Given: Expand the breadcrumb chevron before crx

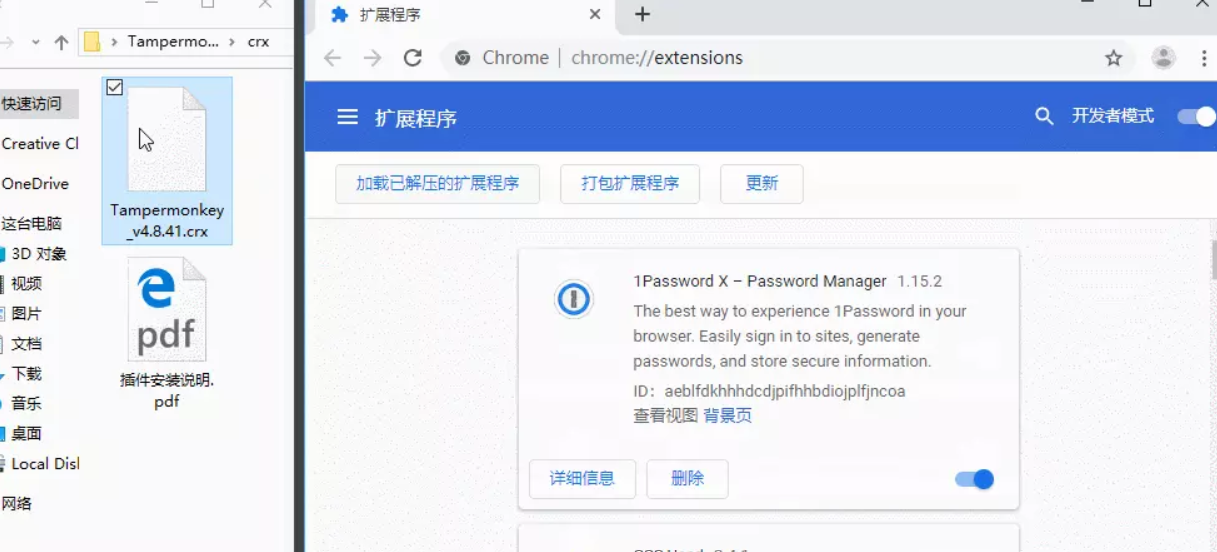Looking at the screenshot, I should pyautogui.click(x=234, y=42).
